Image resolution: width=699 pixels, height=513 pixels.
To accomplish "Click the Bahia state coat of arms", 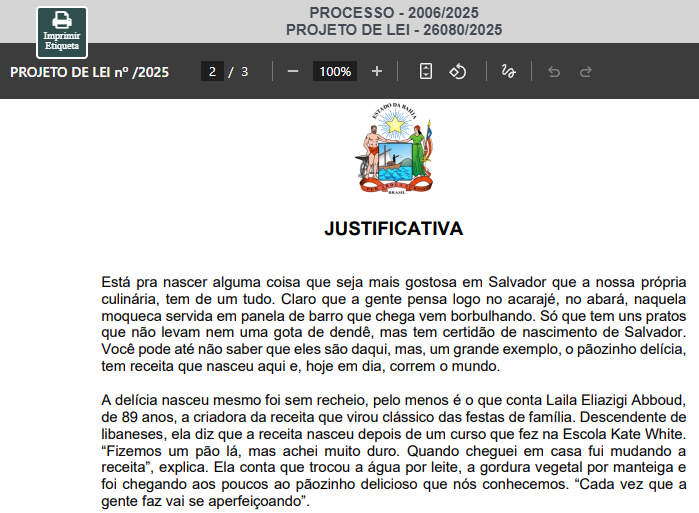I will (x=394, y=150).
